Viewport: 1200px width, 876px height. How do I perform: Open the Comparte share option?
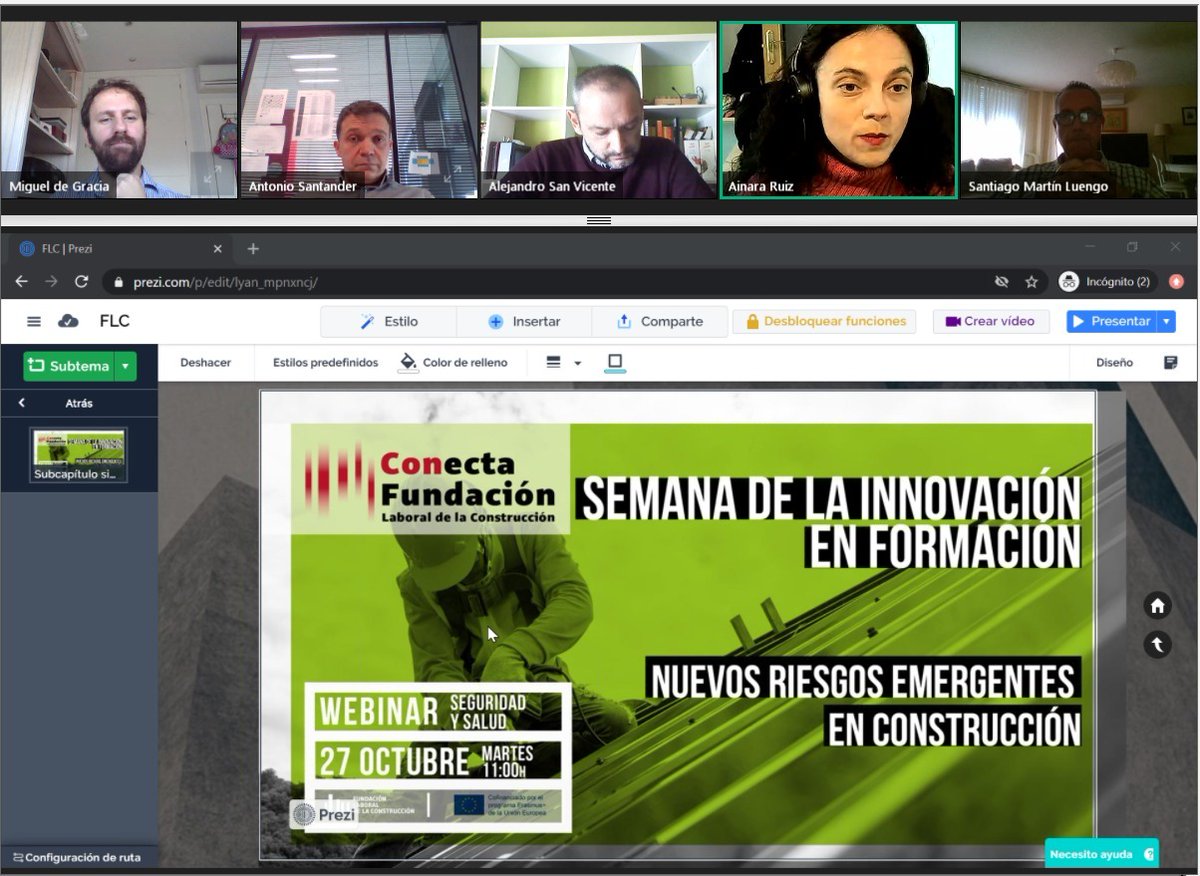660,321
